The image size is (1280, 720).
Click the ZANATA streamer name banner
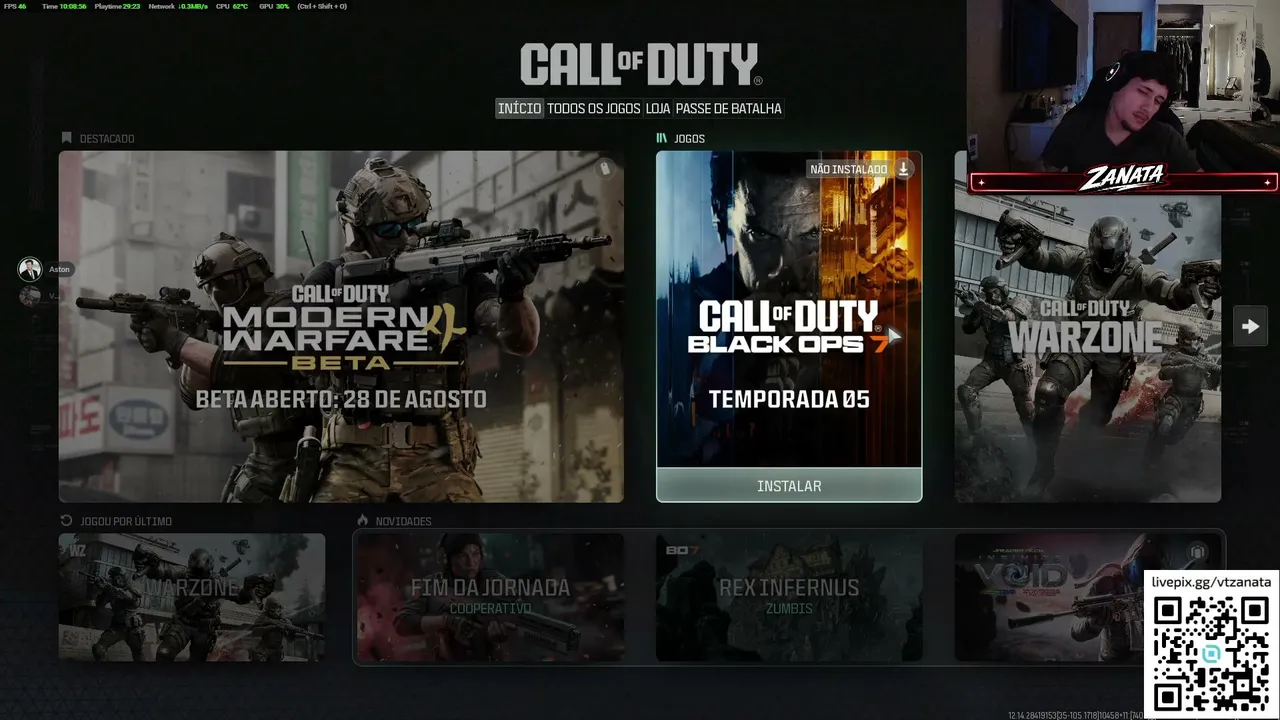click(x=1124, y=180)
